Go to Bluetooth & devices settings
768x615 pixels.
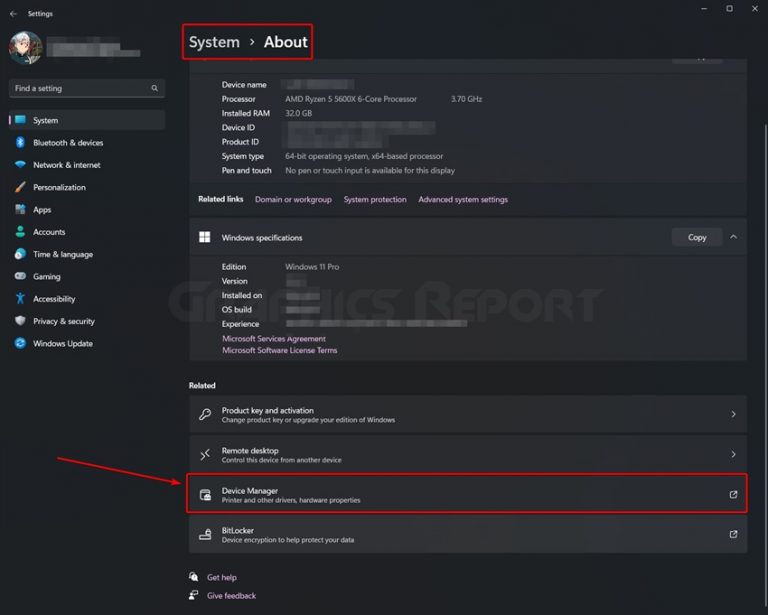pyautogui.click(x=87, y=142)
